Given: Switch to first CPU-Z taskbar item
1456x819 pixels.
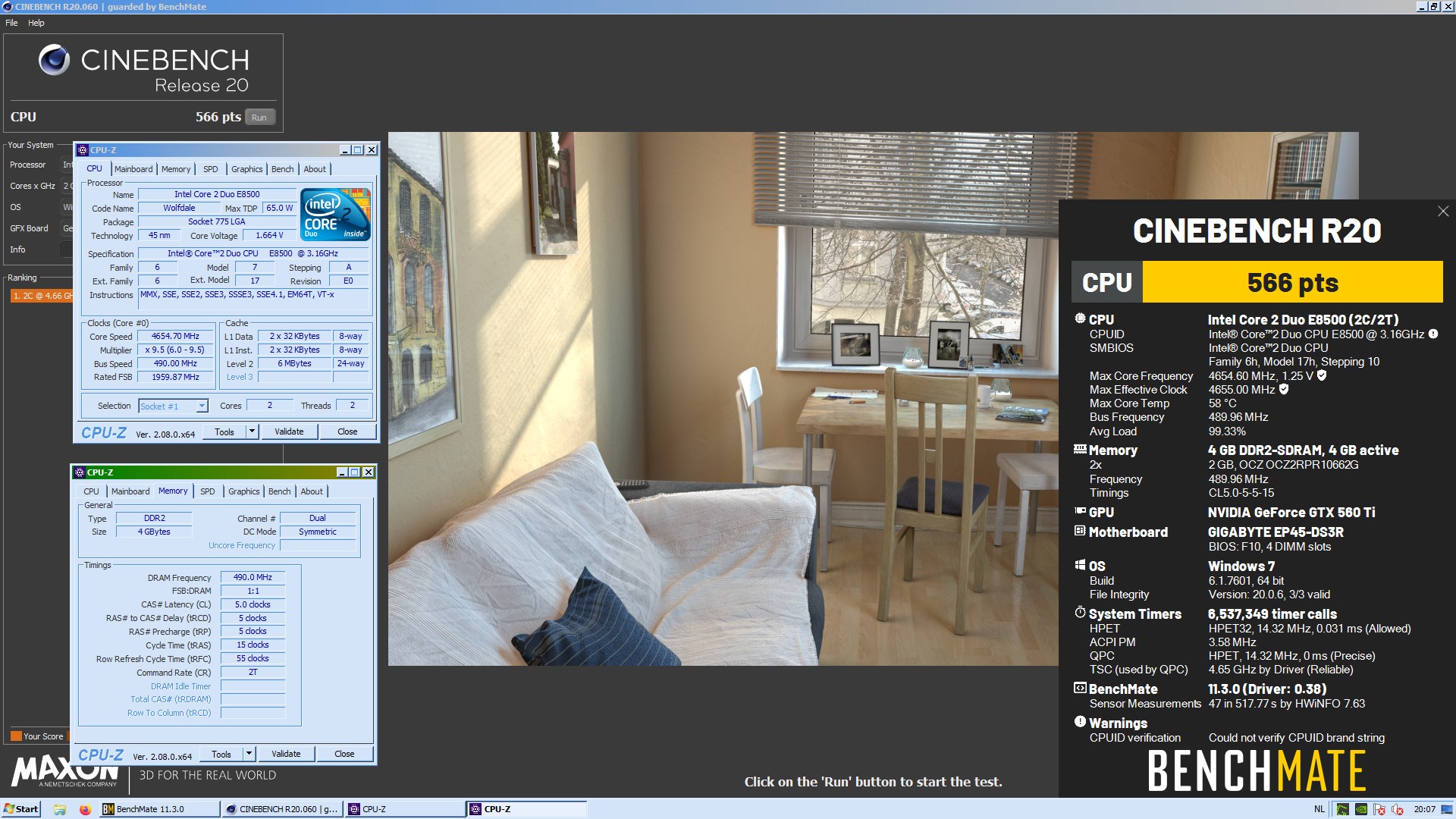Looking at the screenshot, I should pos(405,809).
